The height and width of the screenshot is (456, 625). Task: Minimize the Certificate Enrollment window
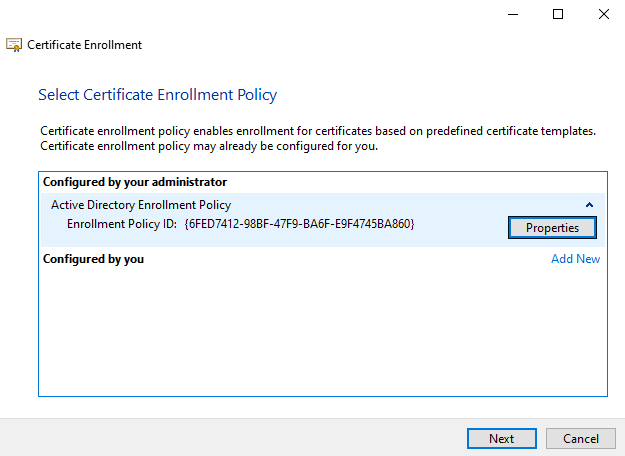pyautogui.click(x=511, y=14)
